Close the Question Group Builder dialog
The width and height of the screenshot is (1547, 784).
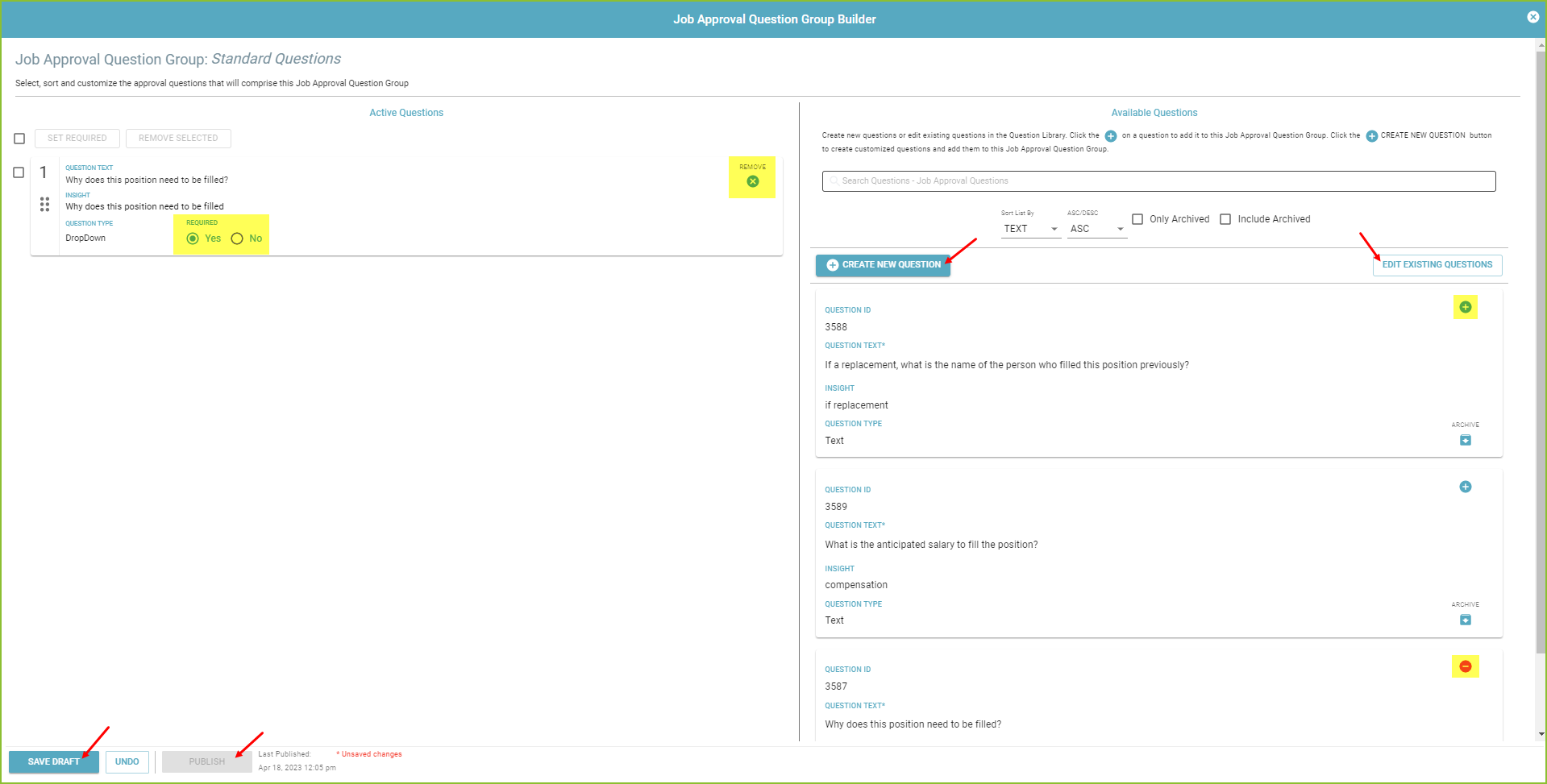[x=1532, y=17]
